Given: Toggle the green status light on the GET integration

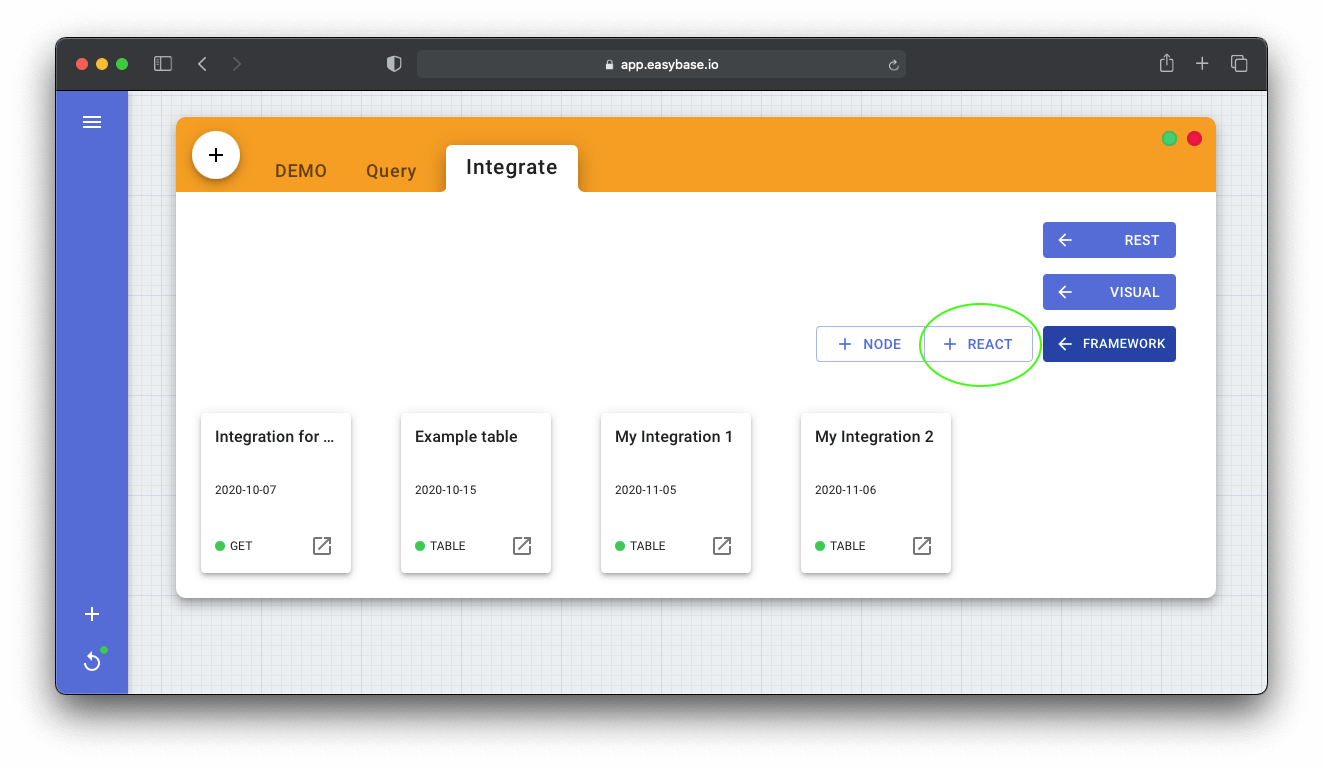Looking at the screenshot, I should point(219,545).
